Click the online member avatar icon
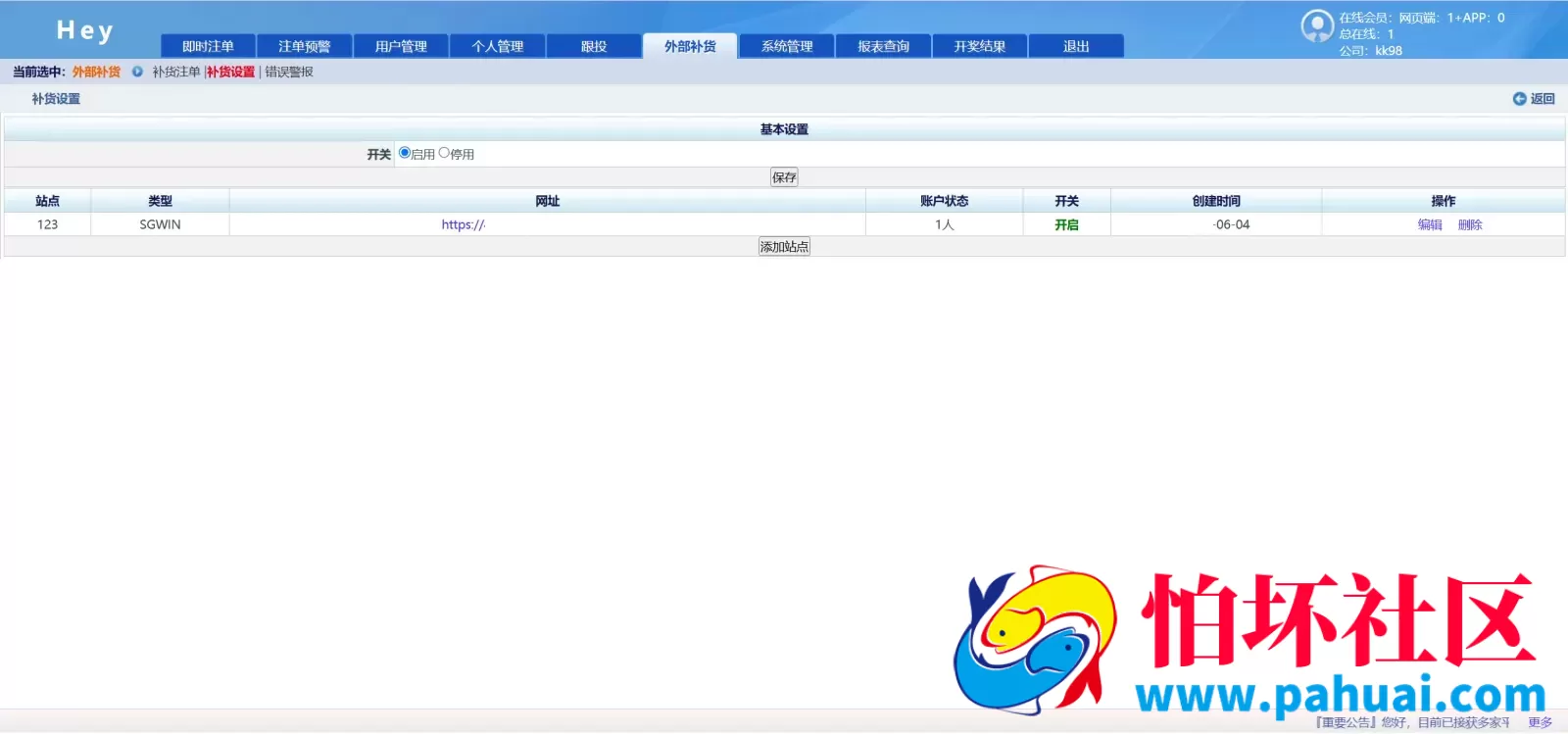The height and width of the screenshot is (734, 1568). coord(1316,26)
